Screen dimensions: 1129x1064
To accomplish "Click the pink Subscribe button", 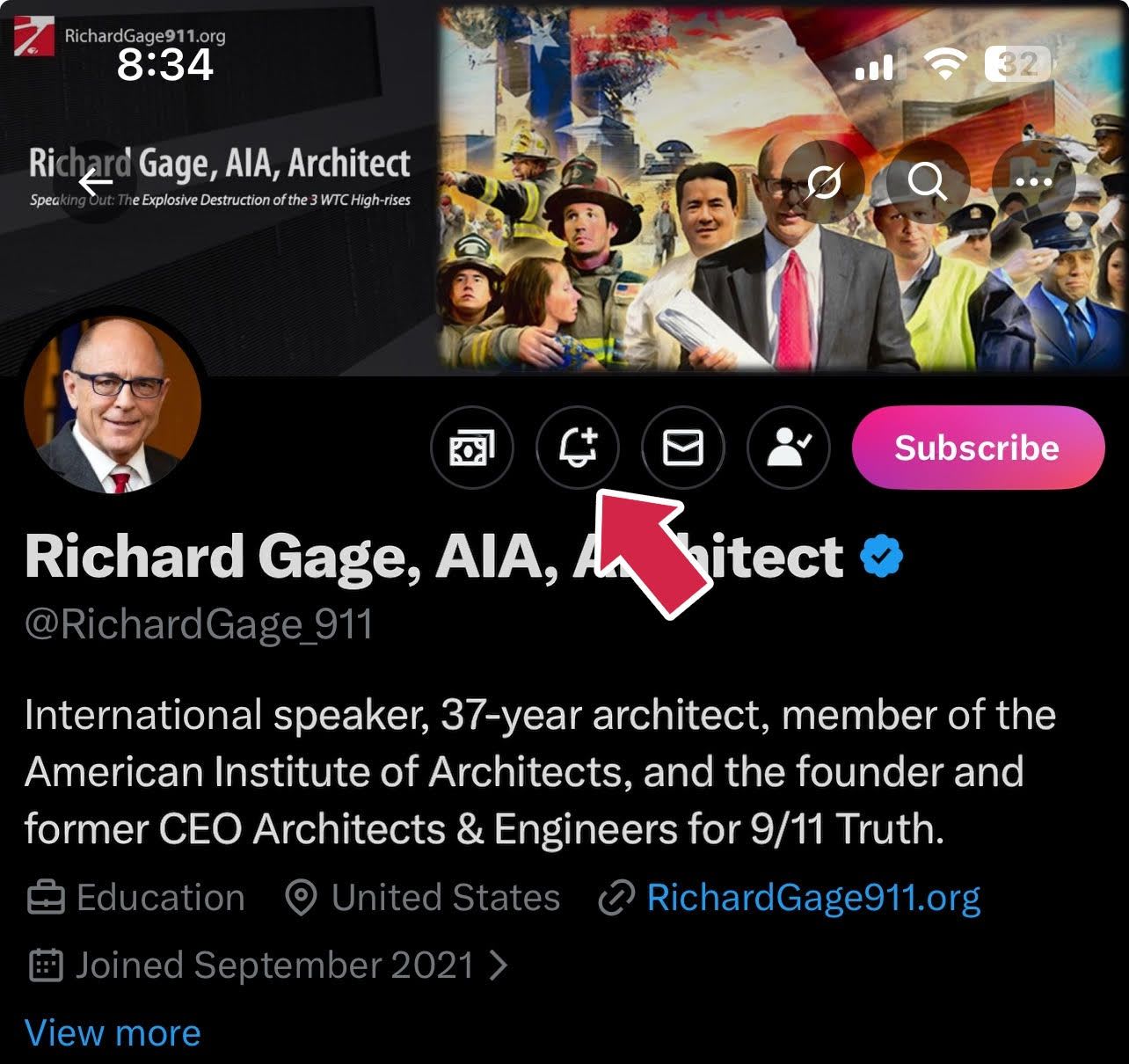I will [978, 448].
